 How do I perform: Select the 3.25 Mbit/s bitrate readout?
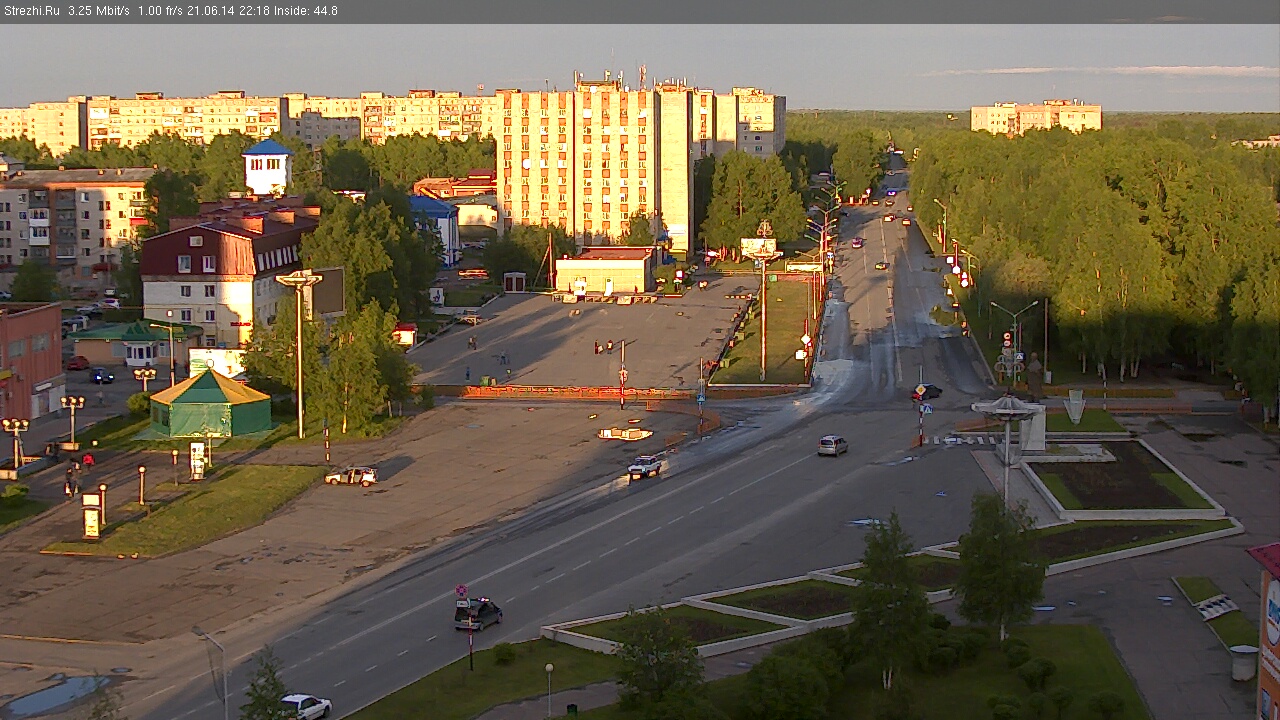99,11
